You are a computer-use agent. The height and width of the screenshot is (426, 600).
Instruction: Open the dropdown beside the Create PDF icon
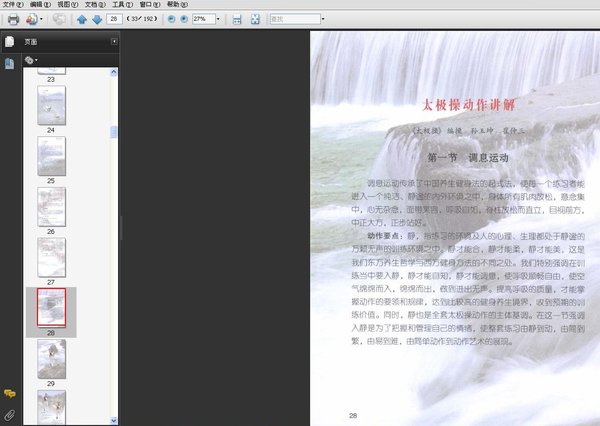(x=41, y=19)
